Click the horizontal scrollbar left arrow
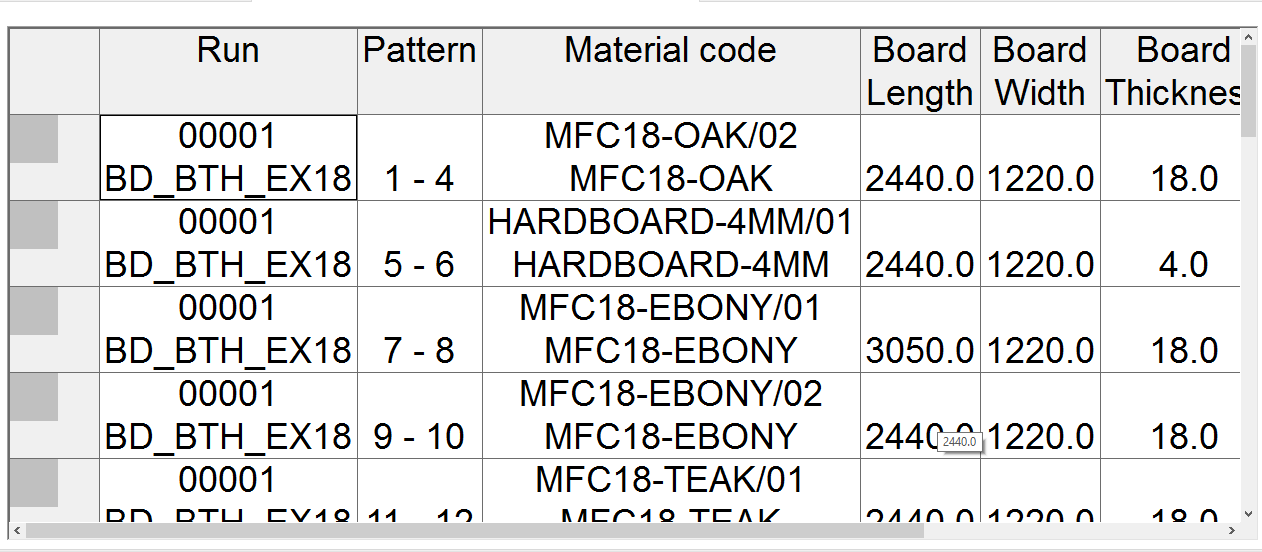Screen dimensions: 1262x552 (17, 530)
